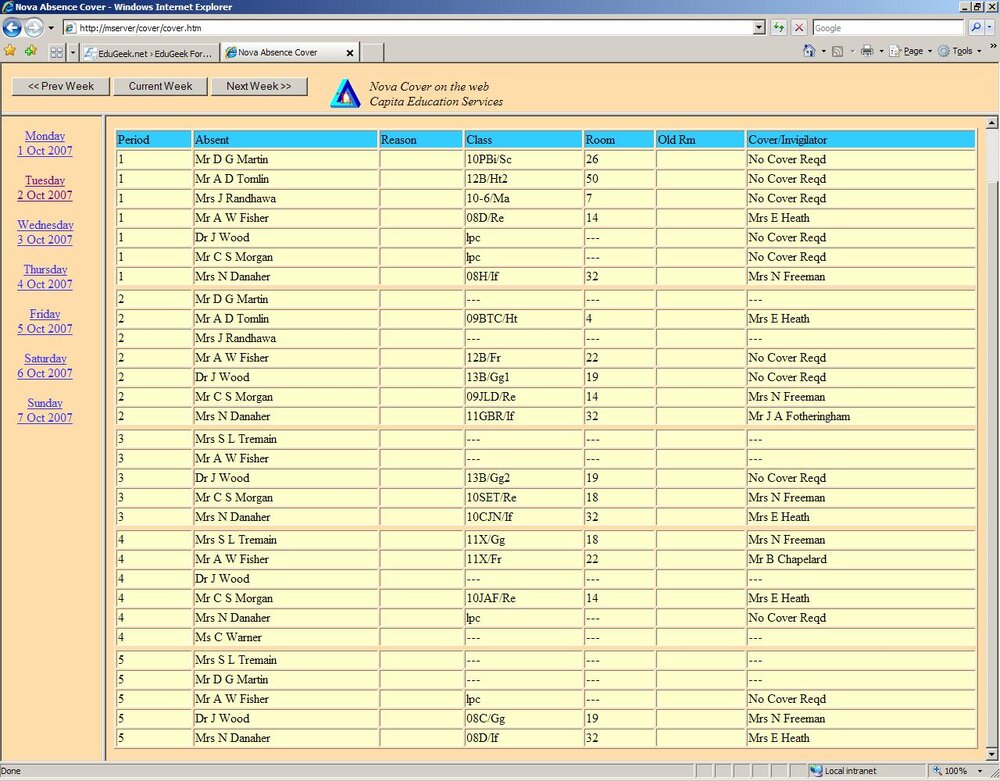
Task: Expand the Home button dropdown arrow
Action: tap(823, 51)
